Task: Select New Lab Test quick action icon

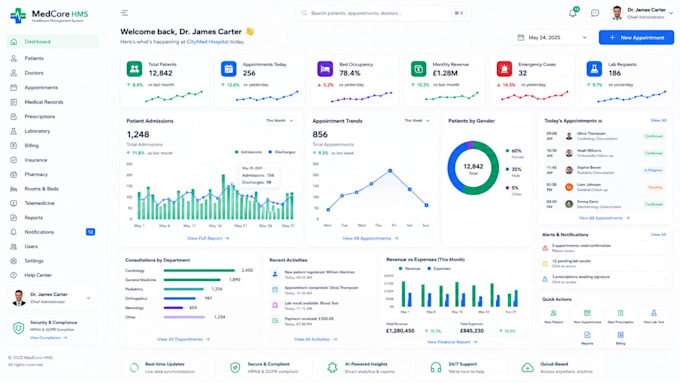Action: (654, 313)
